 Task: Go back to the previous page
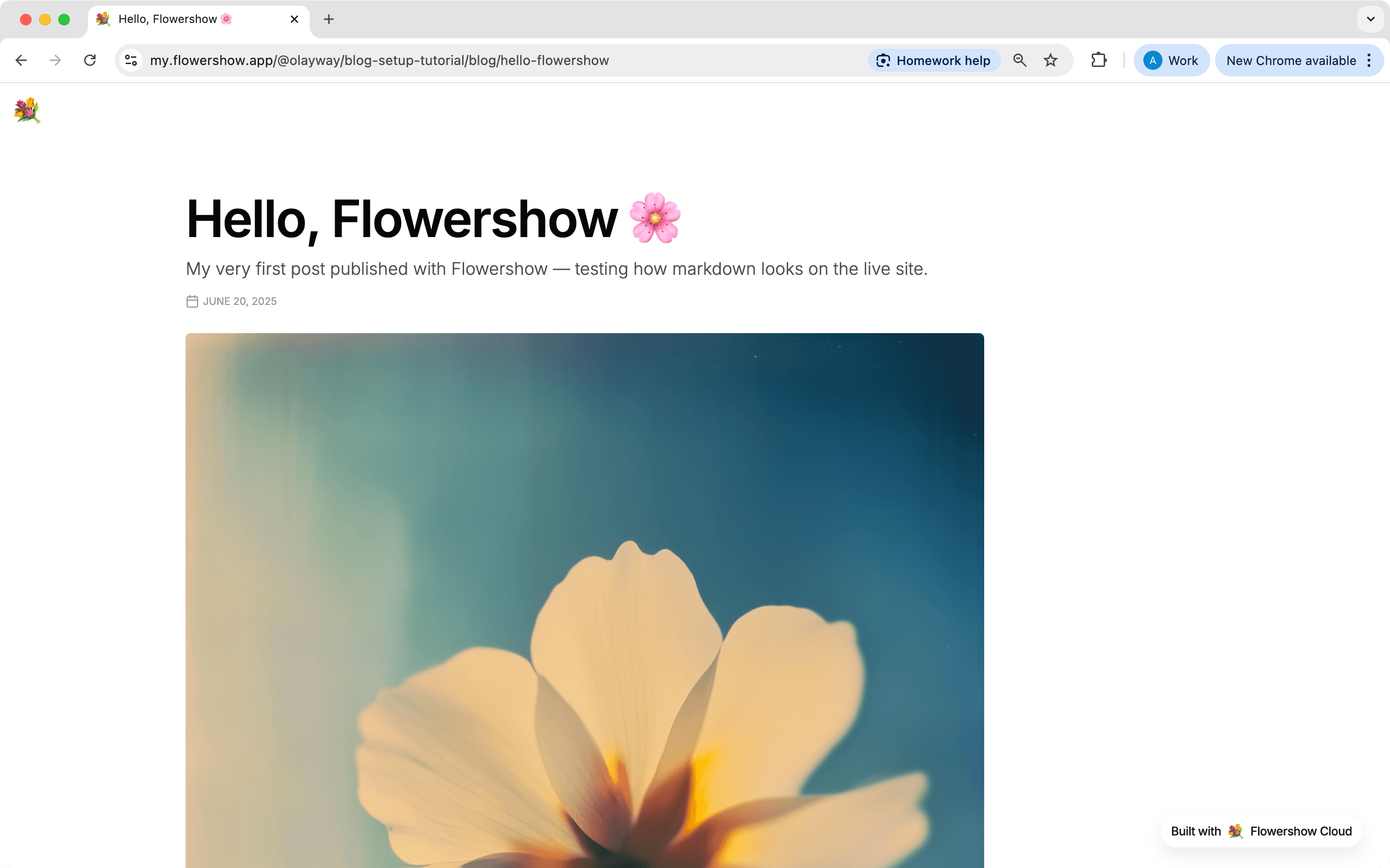click(x=21, y=60)
